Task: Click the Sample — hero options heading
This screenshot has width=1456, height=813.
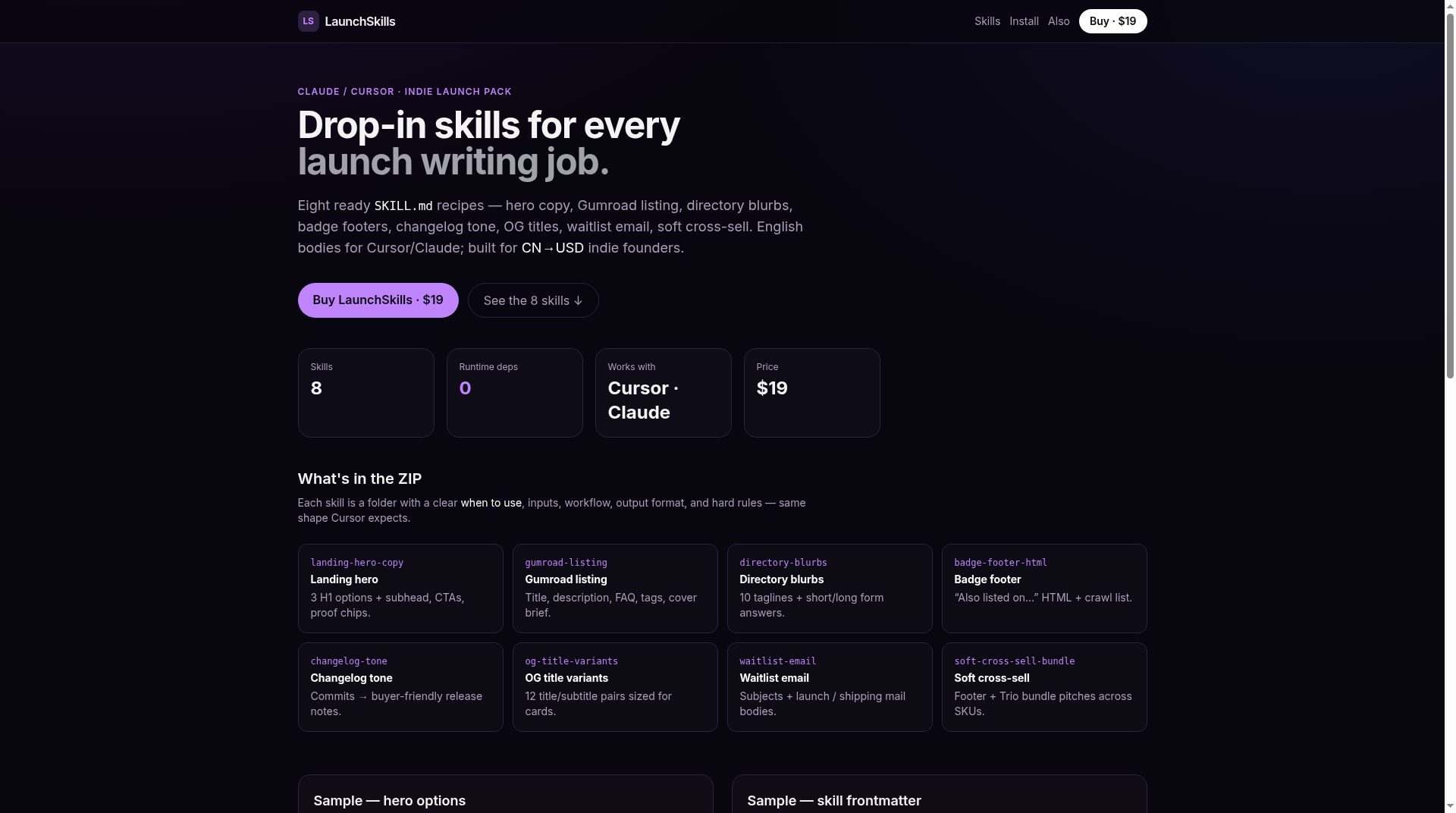Action: pyautogui.click(x=390, y=801)
